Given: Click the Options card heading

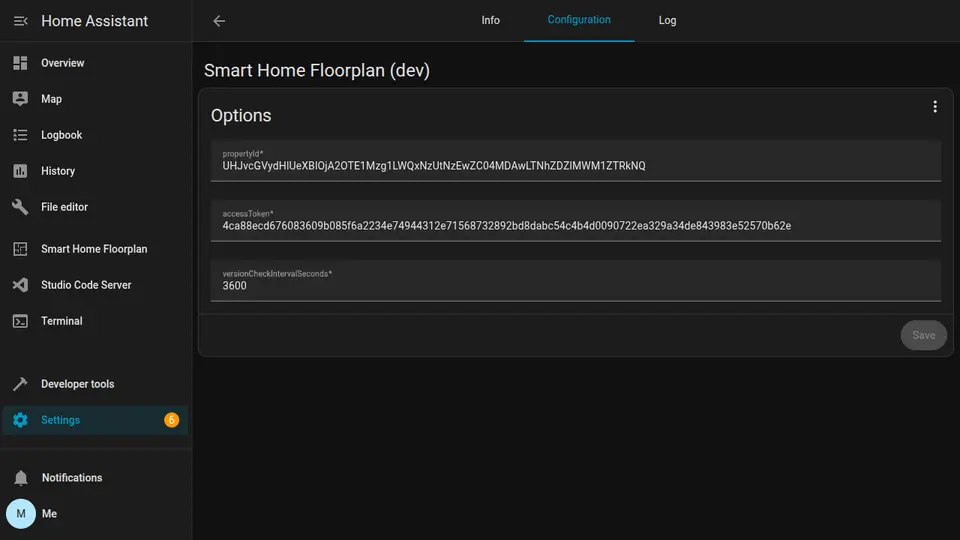Looking at the screenshot, I should pos(241,116).
